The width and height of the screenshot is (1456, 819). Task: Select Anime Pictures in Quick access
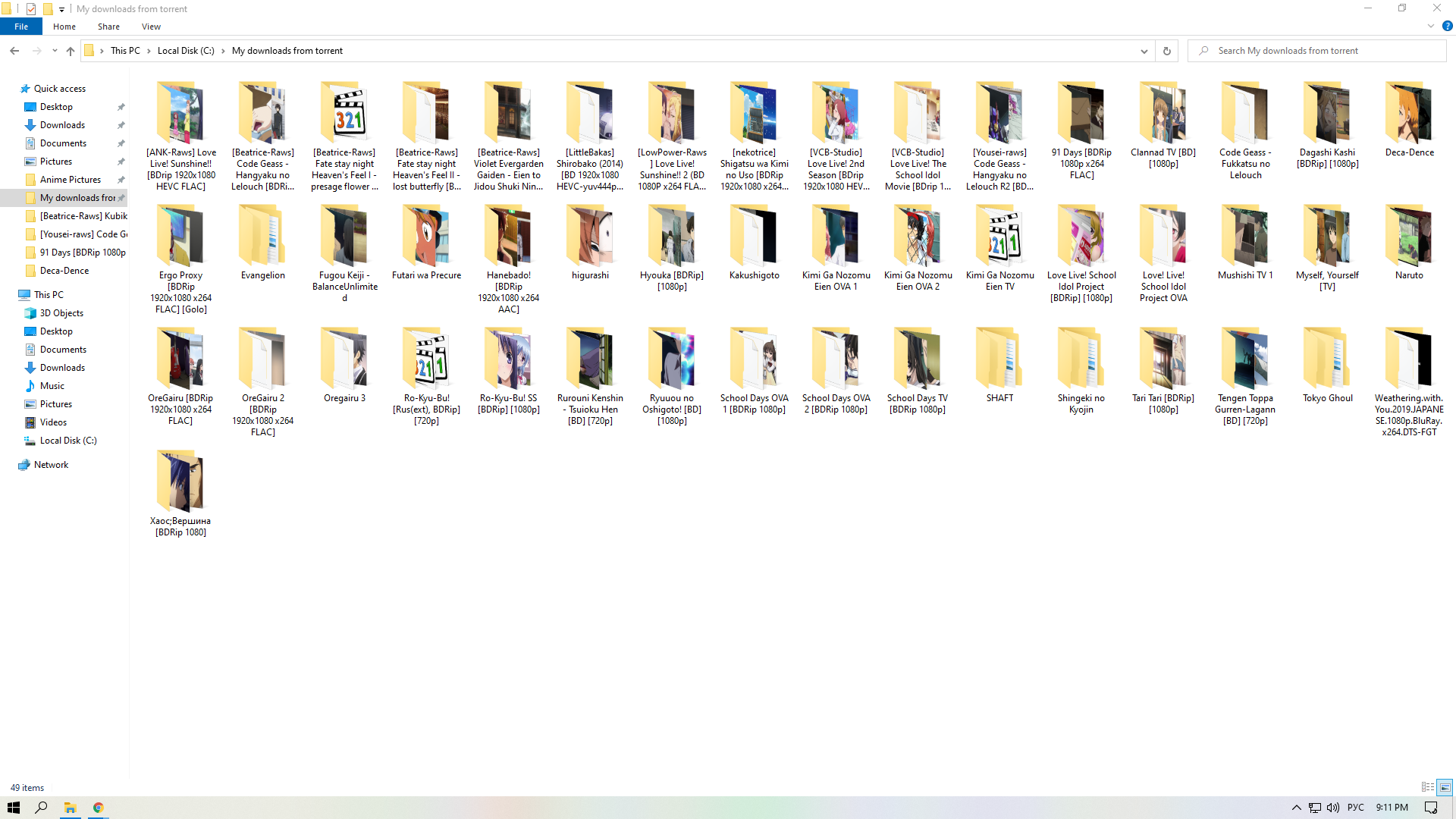point(70,180)
